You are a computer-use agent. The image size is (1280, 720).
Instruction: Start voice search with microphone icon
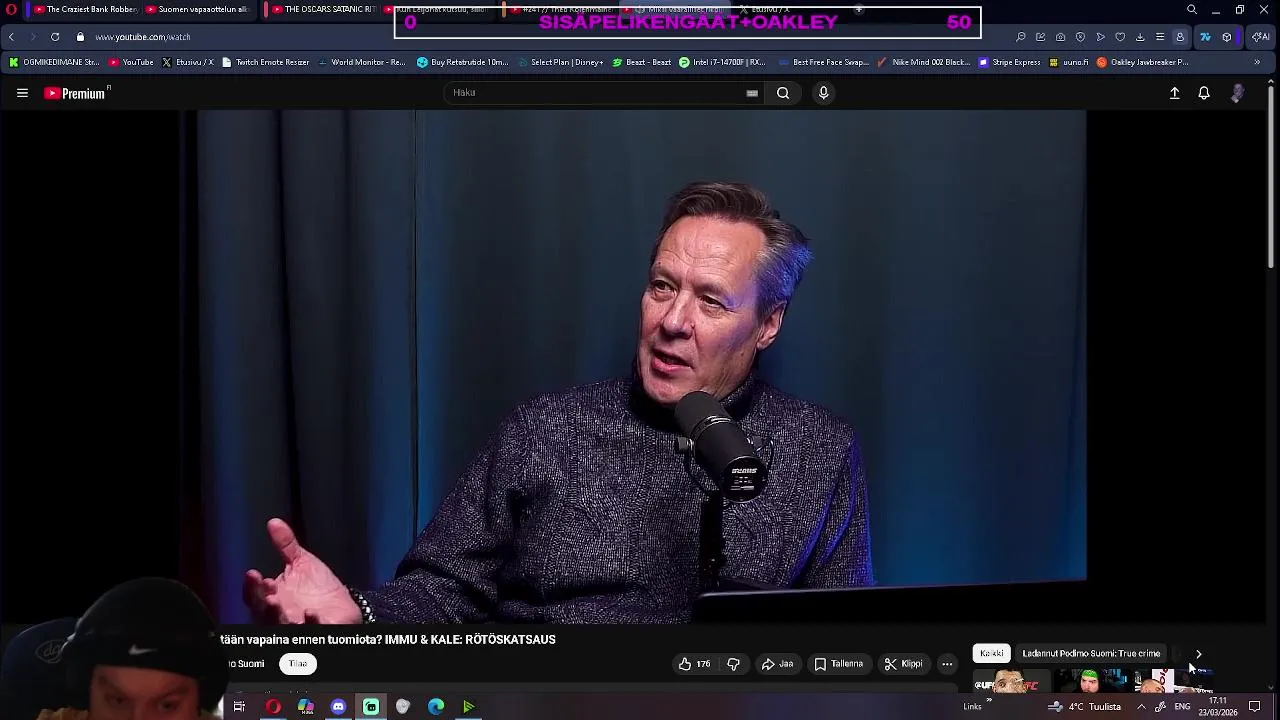point(823,93)
